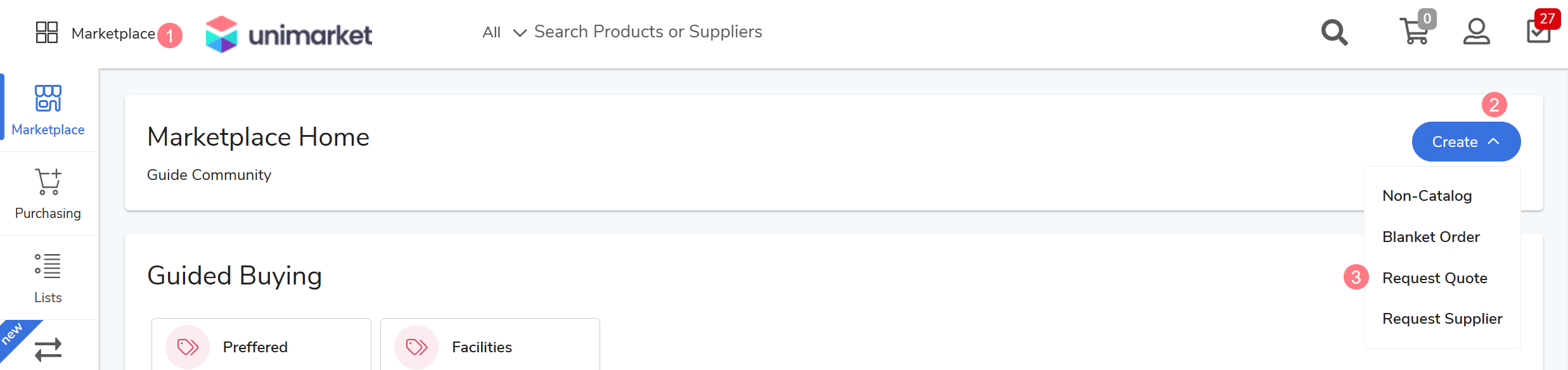Open the shopping cart icon
Image resolution: width=1568 pixels, height=370 pixels.
point(1414,31)
